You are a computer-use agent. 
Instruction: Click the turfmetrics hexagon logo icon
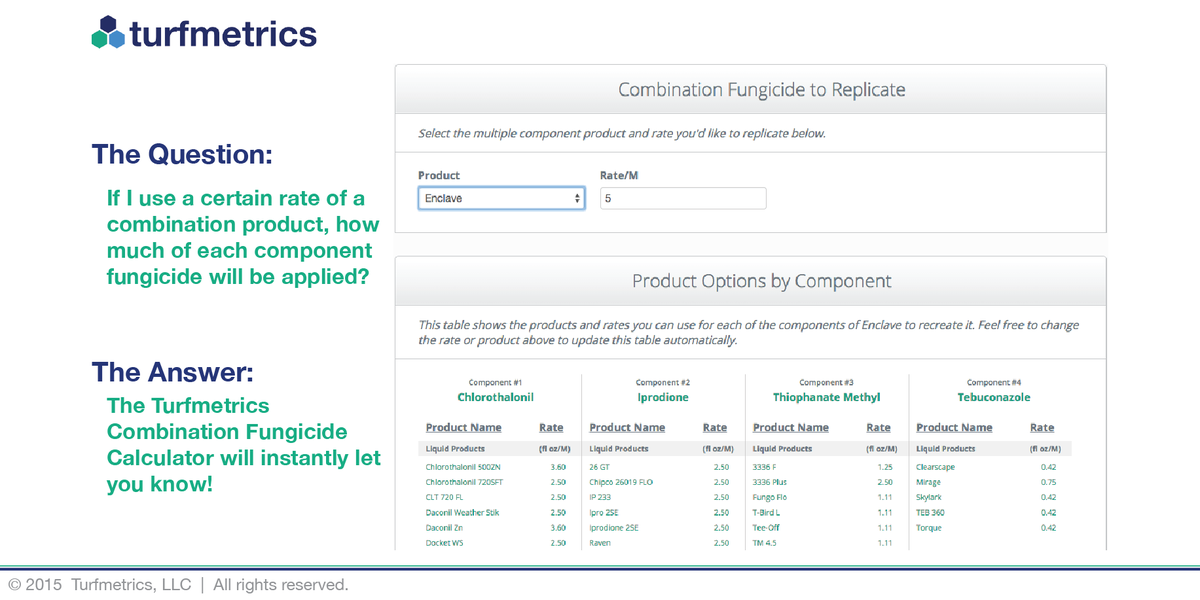coord(107,33)
